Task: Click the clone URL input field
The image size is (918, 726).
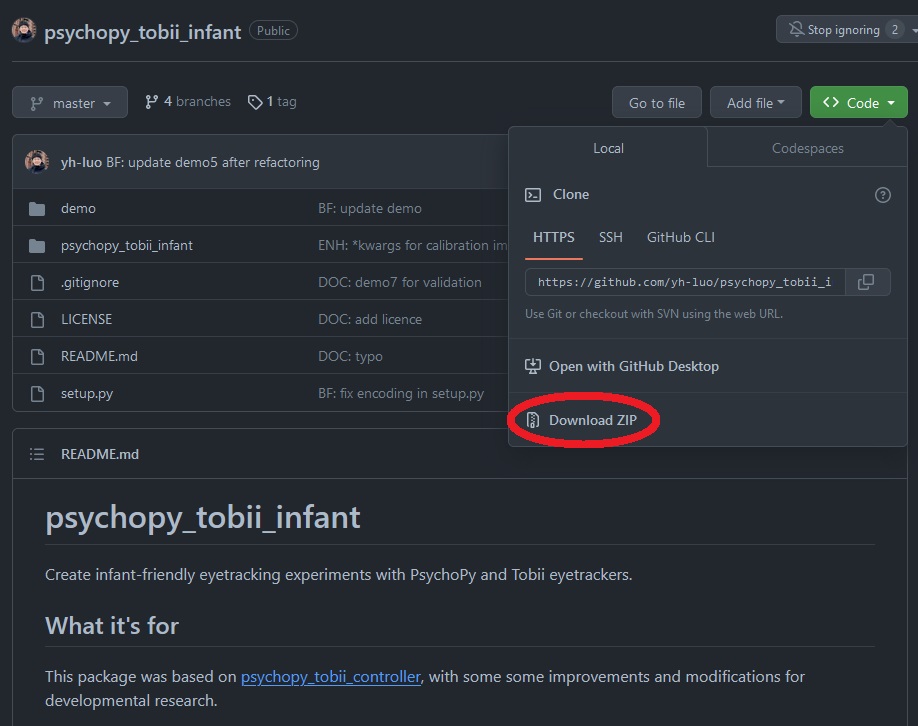Action: point(685,282)
